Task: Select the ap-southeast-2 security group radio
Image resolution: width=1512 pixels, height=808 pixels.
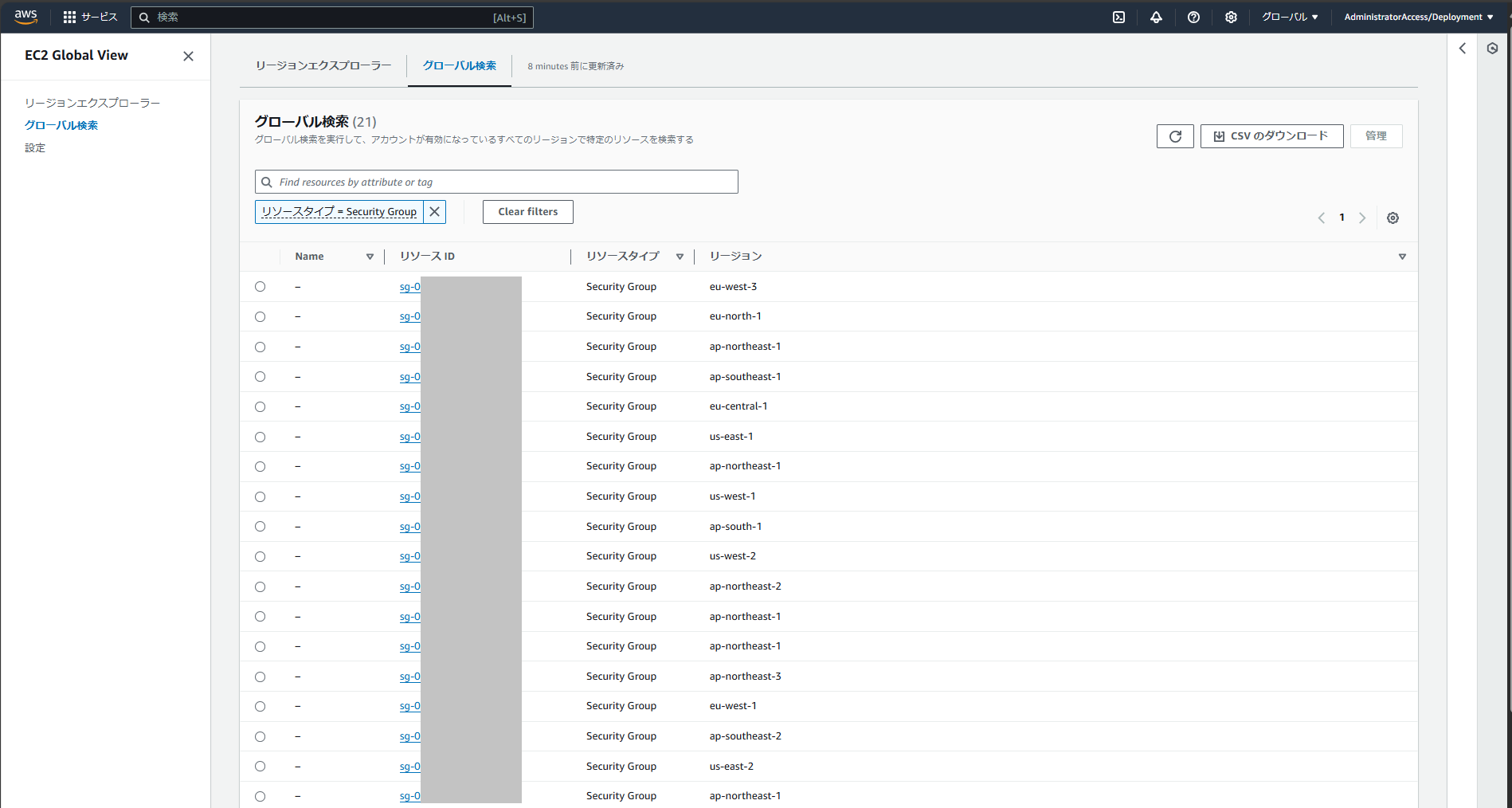Action: pos(260,736)
